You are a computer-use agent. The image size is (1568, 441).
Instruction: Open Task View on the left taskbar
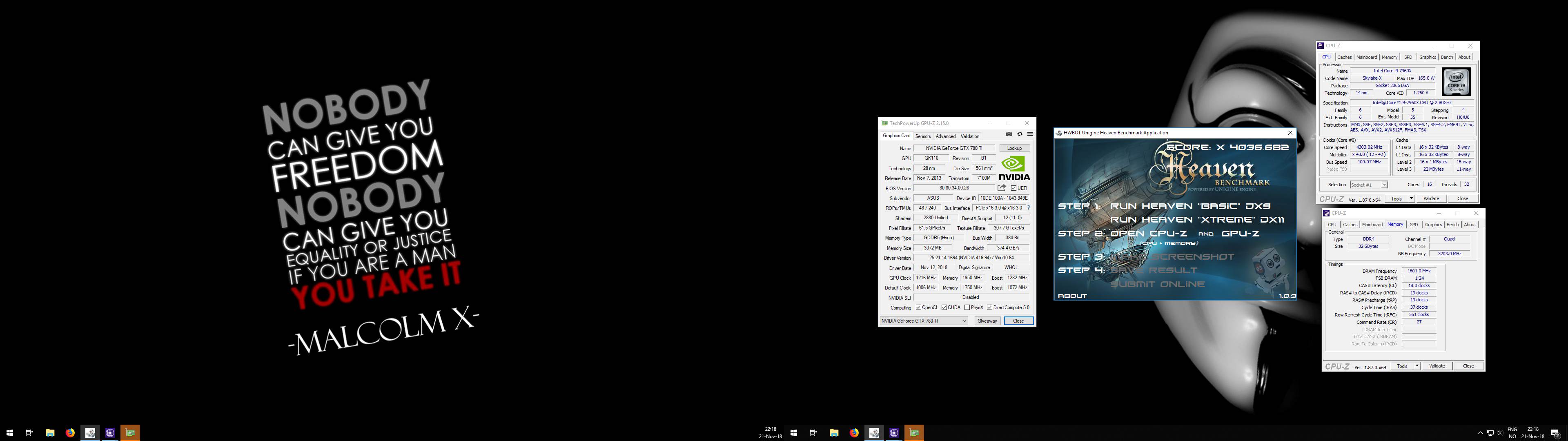[29, 433]
